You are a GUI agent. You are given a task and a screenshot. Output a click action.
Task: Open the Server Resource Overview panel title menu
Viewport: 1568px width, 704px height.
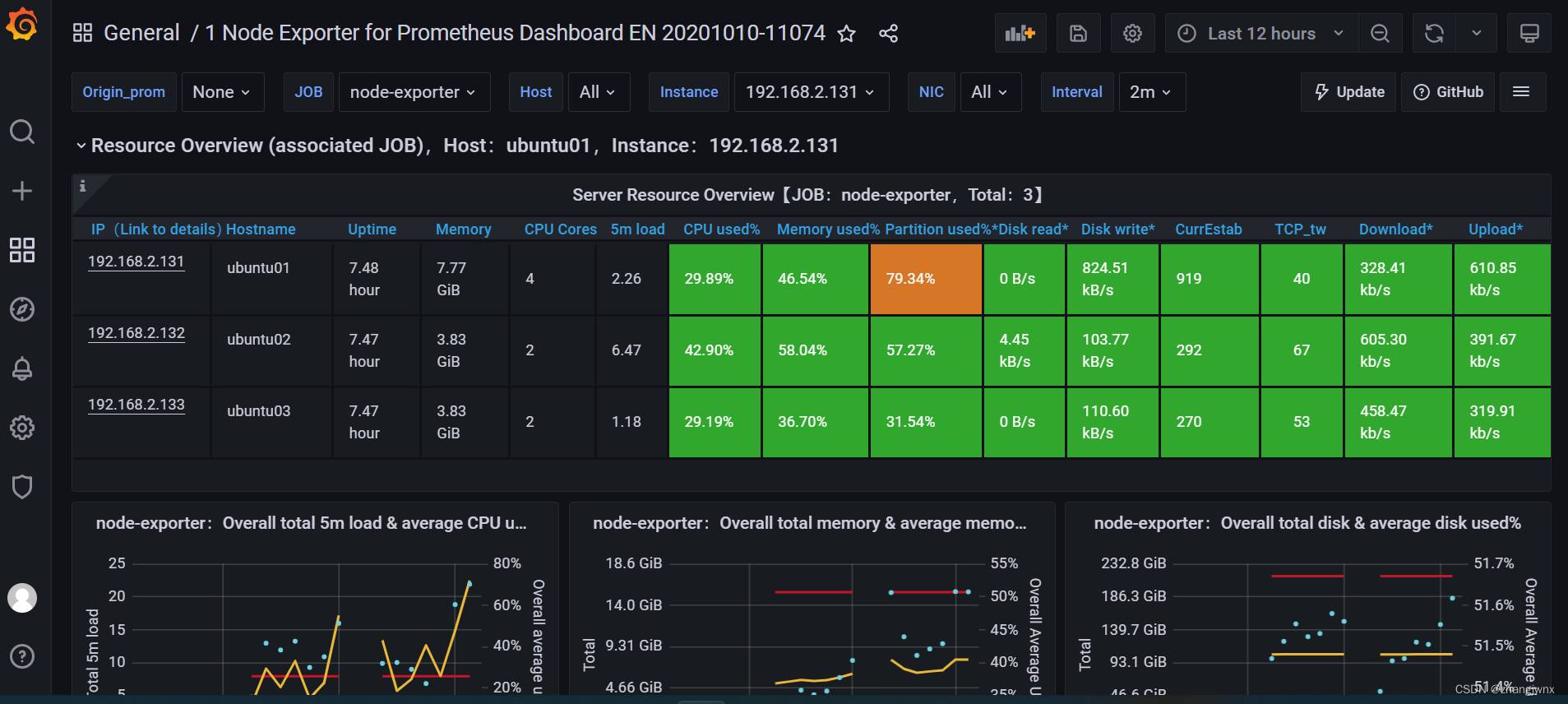tap(807, 195)
